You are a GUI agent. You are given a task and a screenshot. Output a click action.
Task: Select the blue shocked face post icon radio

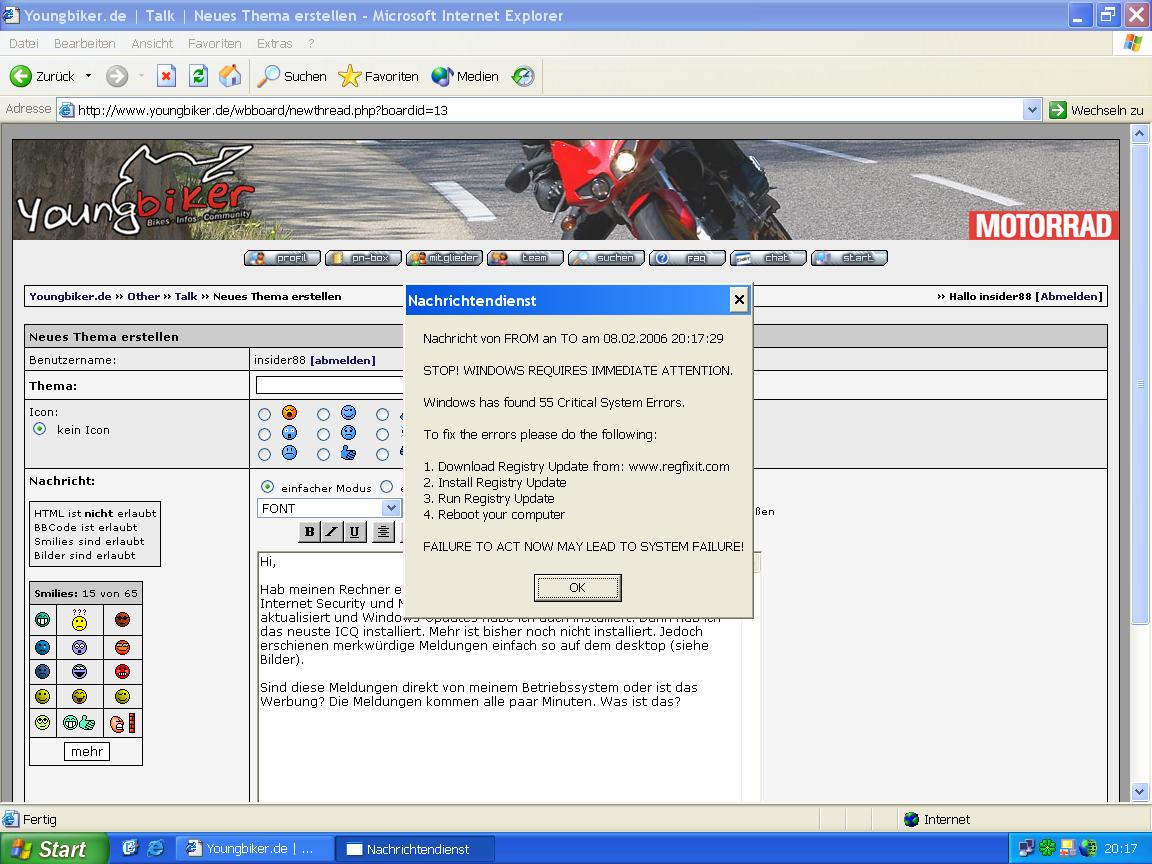point(264,434)
